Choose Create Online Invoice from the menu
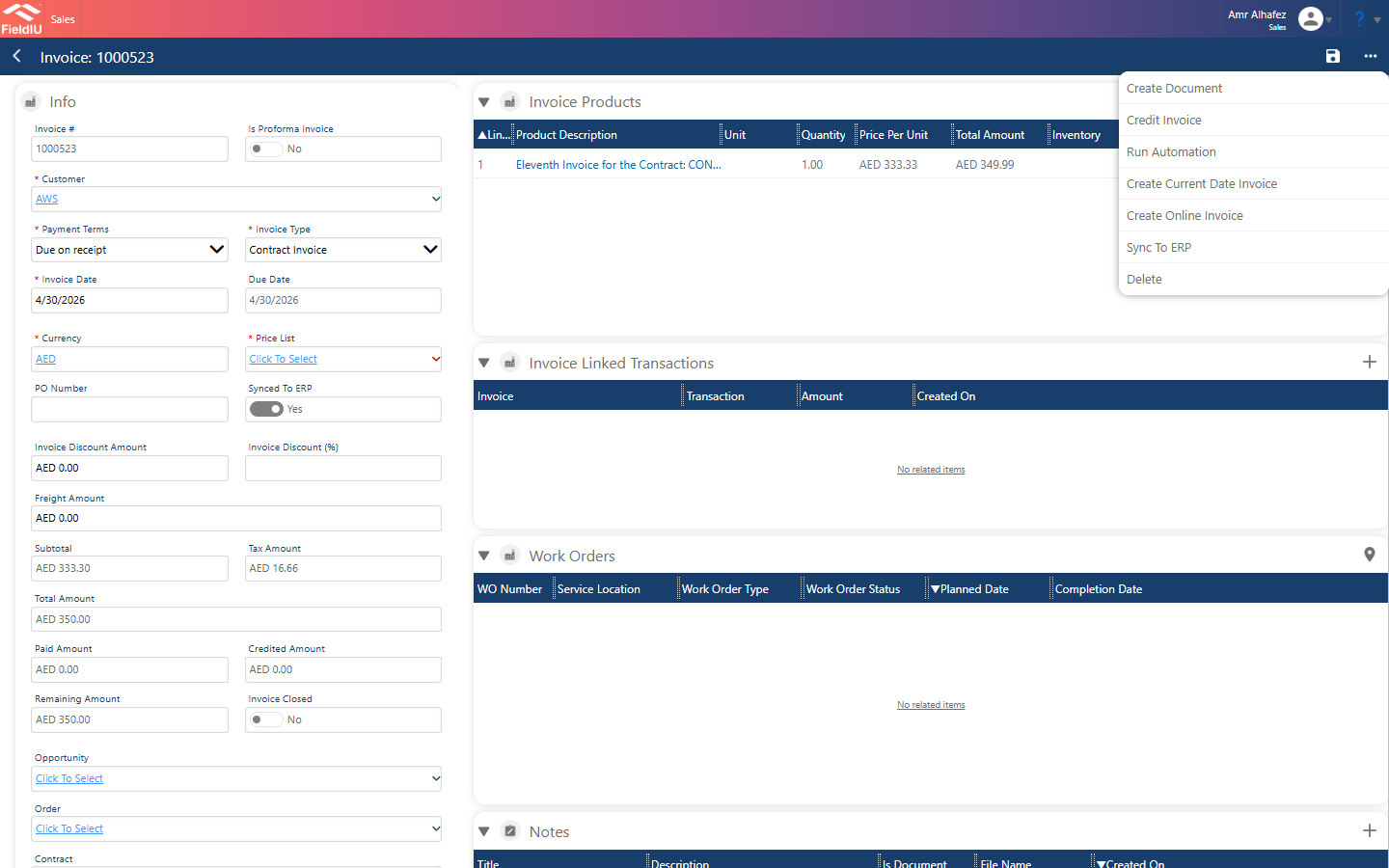 1253,215
